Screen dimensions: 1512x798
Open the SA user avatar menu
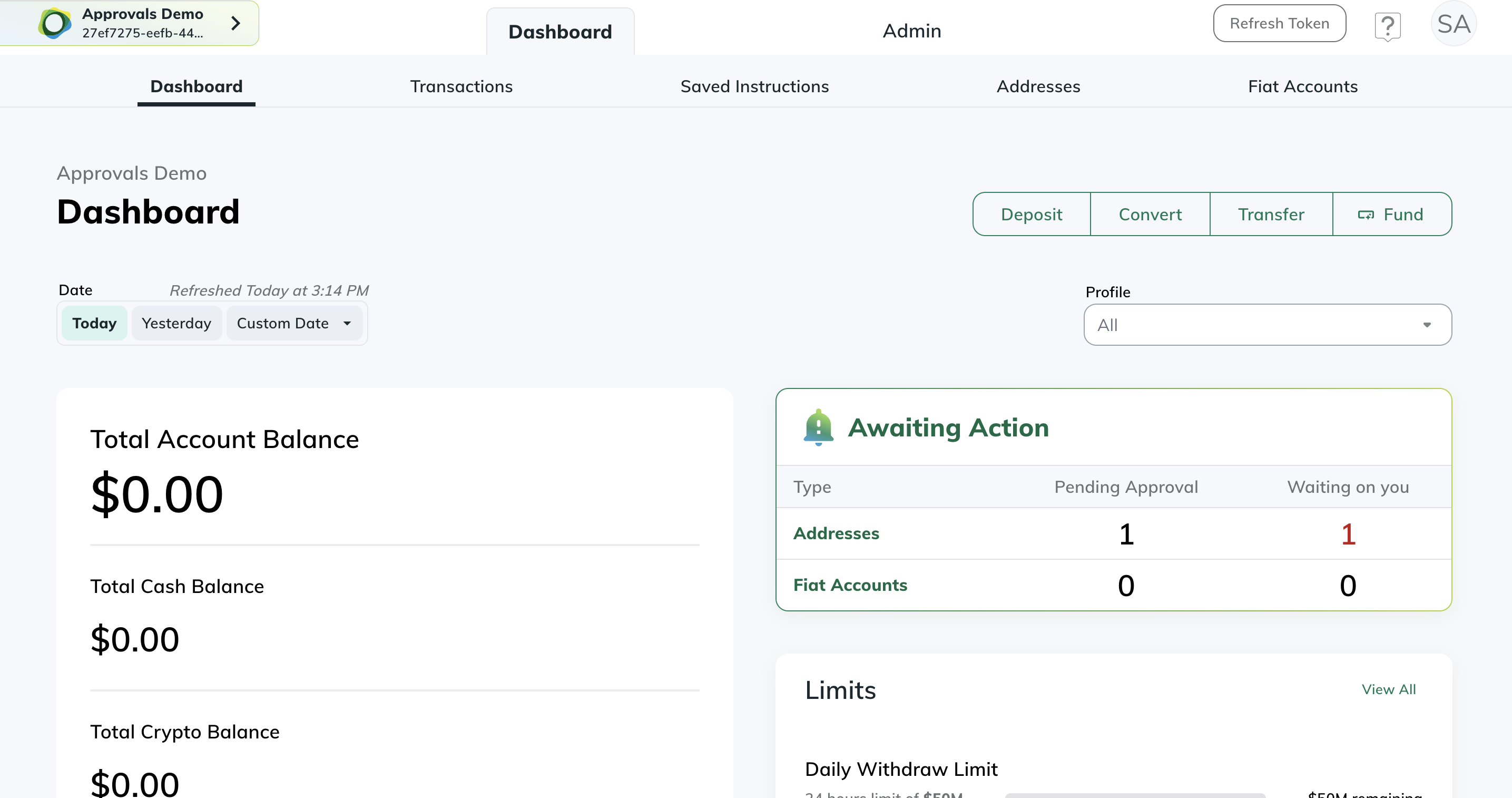pyautogui.click(x=1454, y=24)
